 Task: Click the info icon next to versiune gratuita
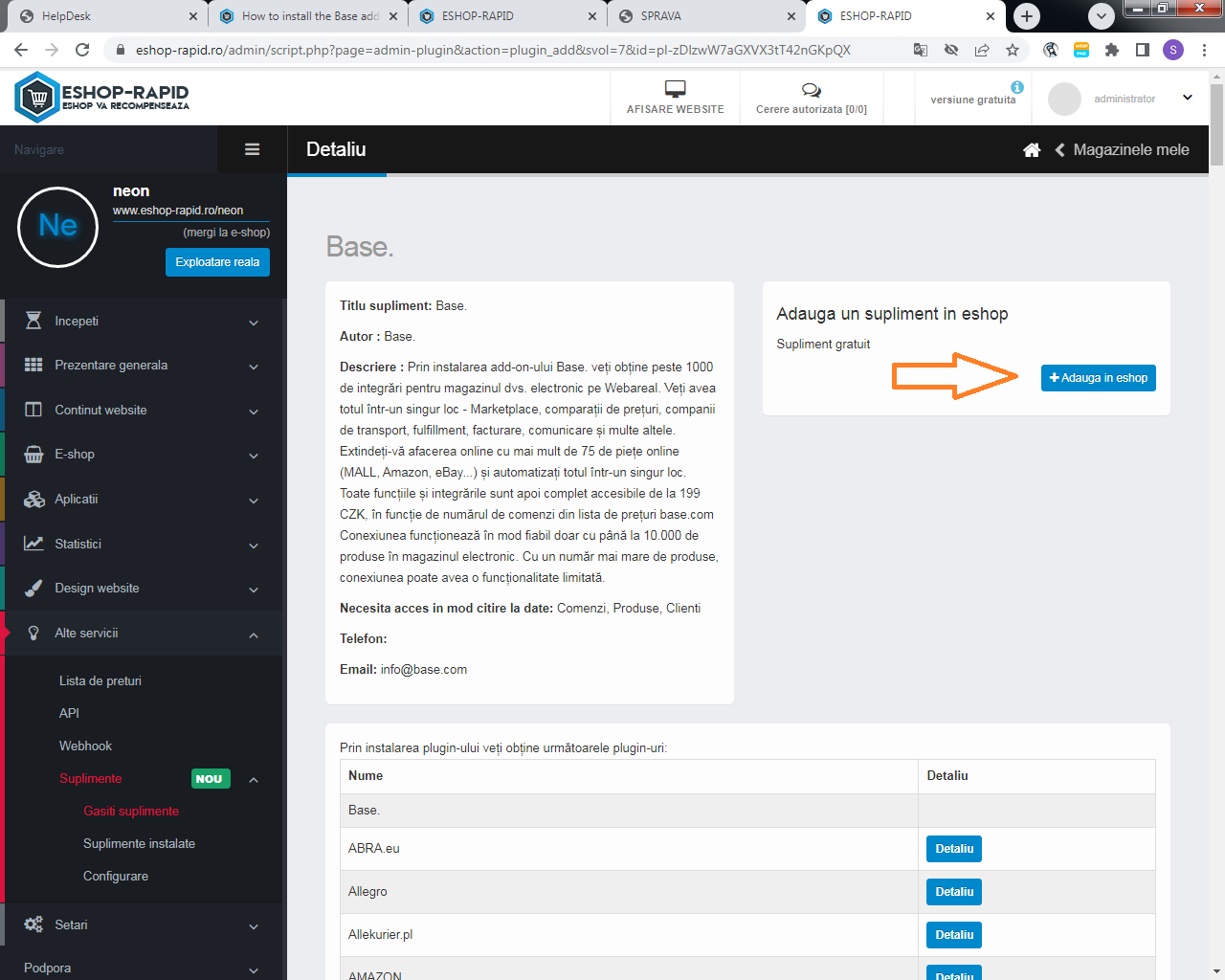pyautogui.click(x=1017, y=87)
